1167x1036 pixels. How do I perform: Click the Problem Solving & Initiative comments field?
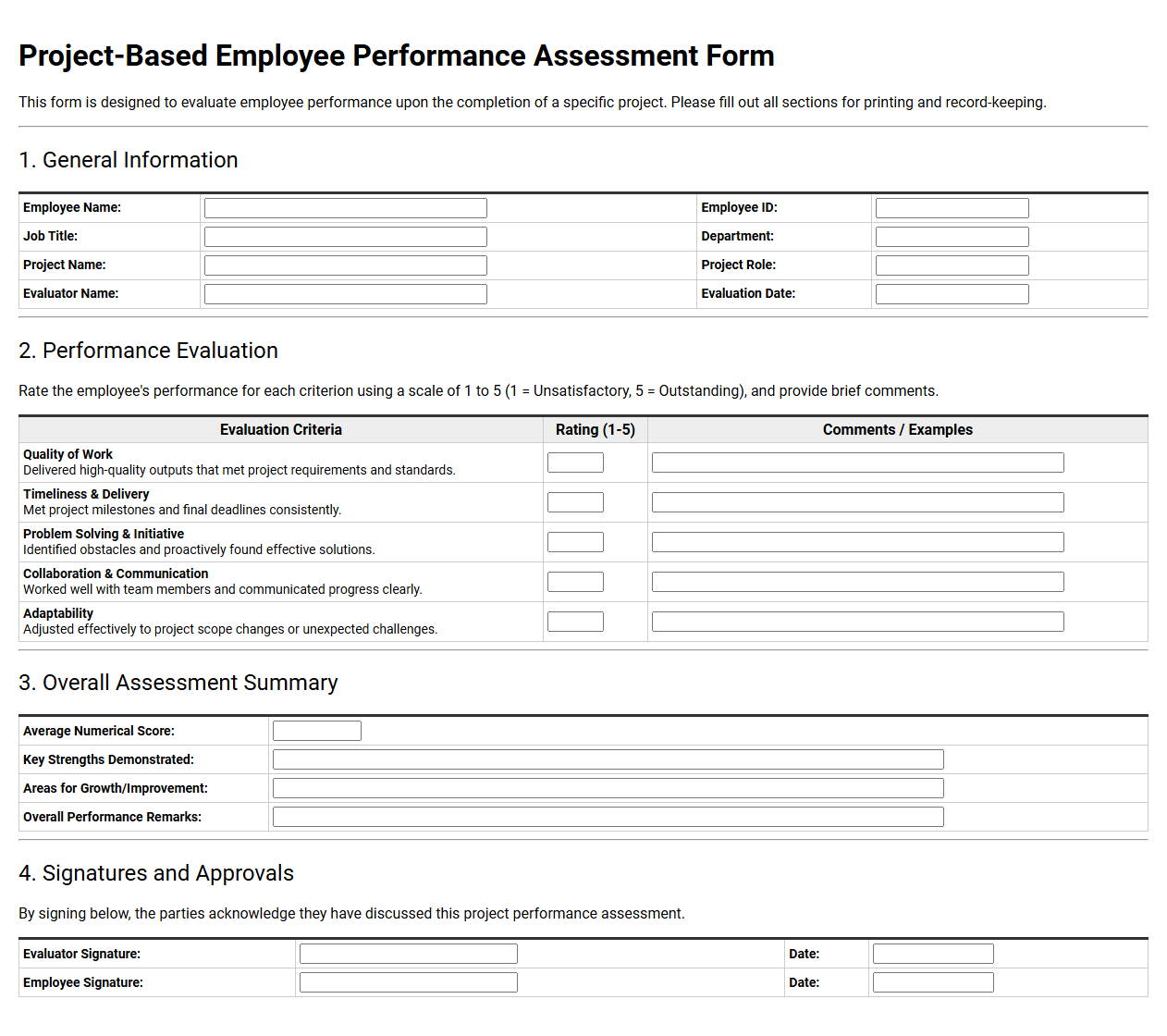pos(857,542)
